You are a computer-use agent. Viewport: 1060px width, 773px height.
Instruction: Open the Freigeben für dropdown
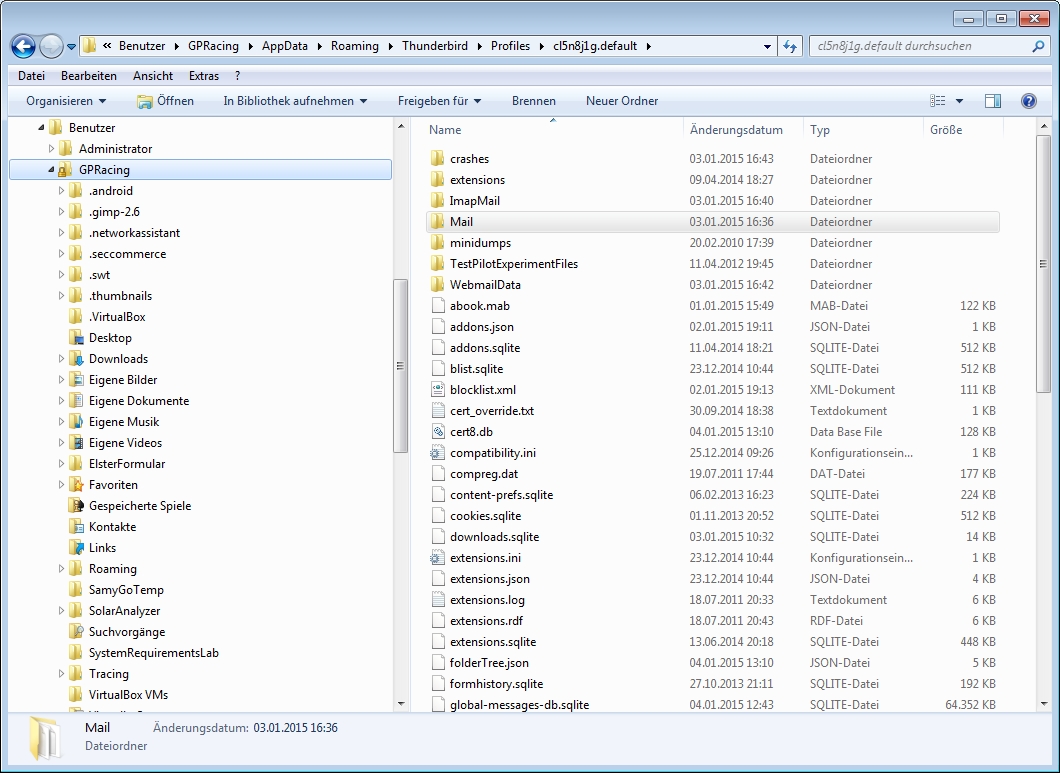(439, 101)
